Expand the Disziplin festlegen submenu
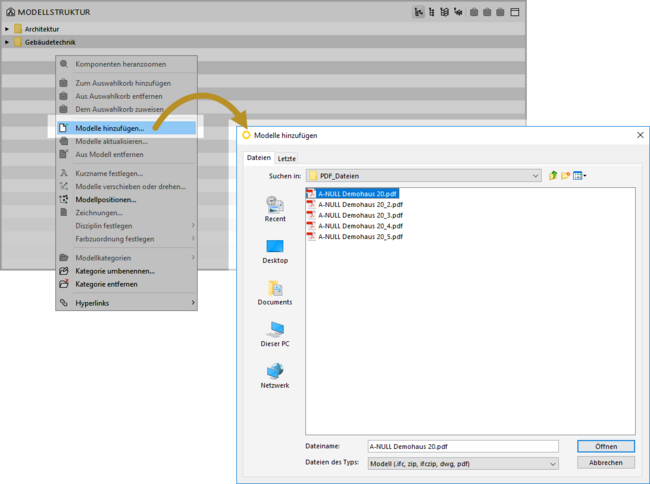This screenshot has height=484, width=650. 126,226
